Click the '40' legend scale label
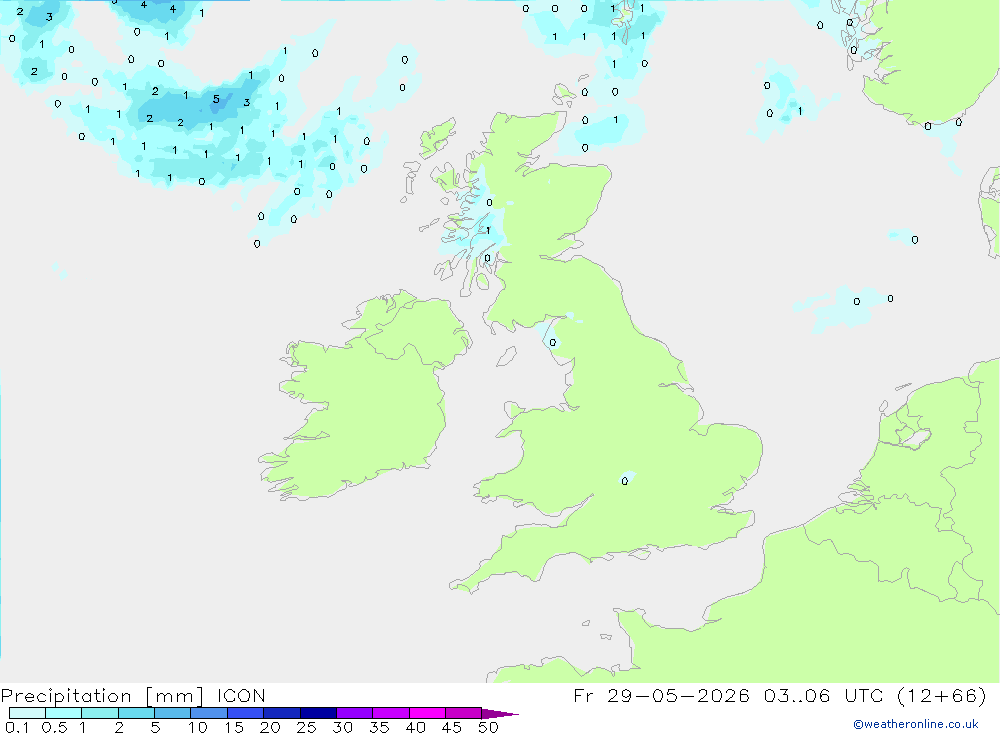This screenshot has width=1000, height=733. pyautogui.click(x=415, y=727)
